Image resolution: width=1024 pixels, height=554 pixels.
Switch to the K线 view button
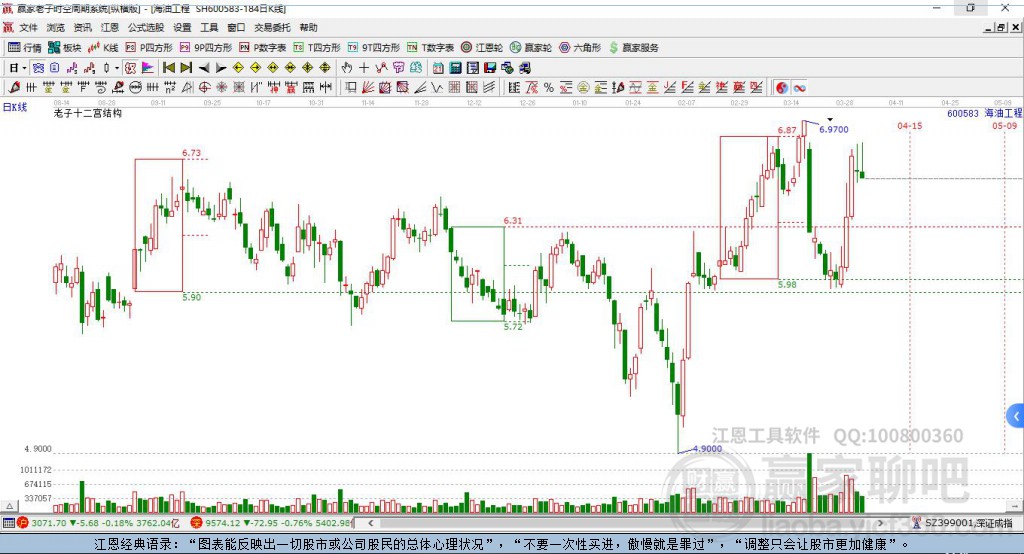[x=103, y=48]
